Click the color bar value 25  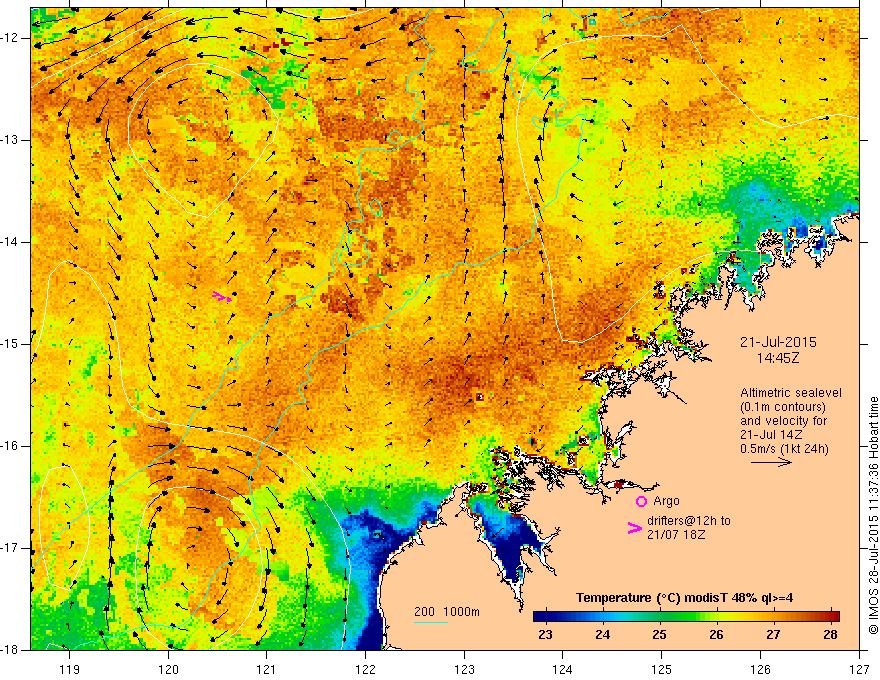(x=659, y=635)
